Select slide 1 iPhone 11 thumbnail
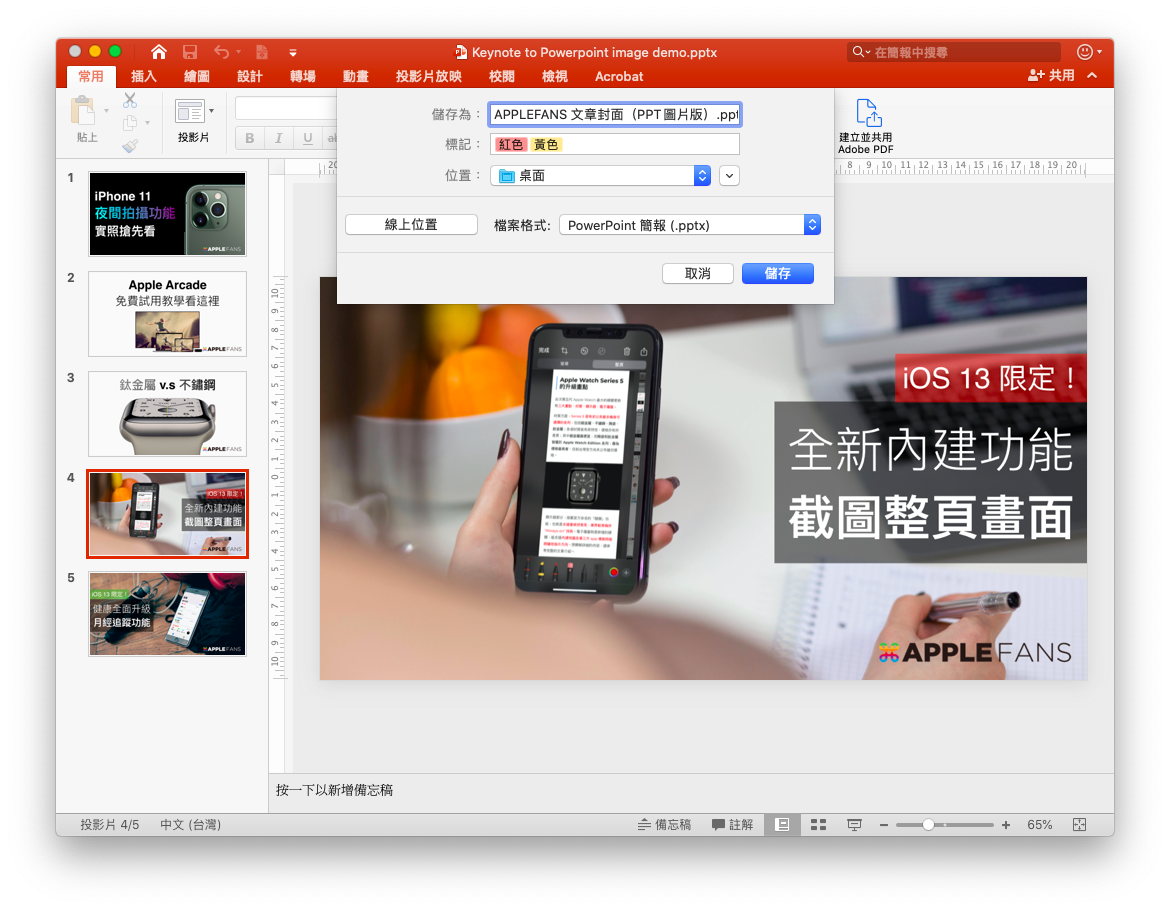 167,214
